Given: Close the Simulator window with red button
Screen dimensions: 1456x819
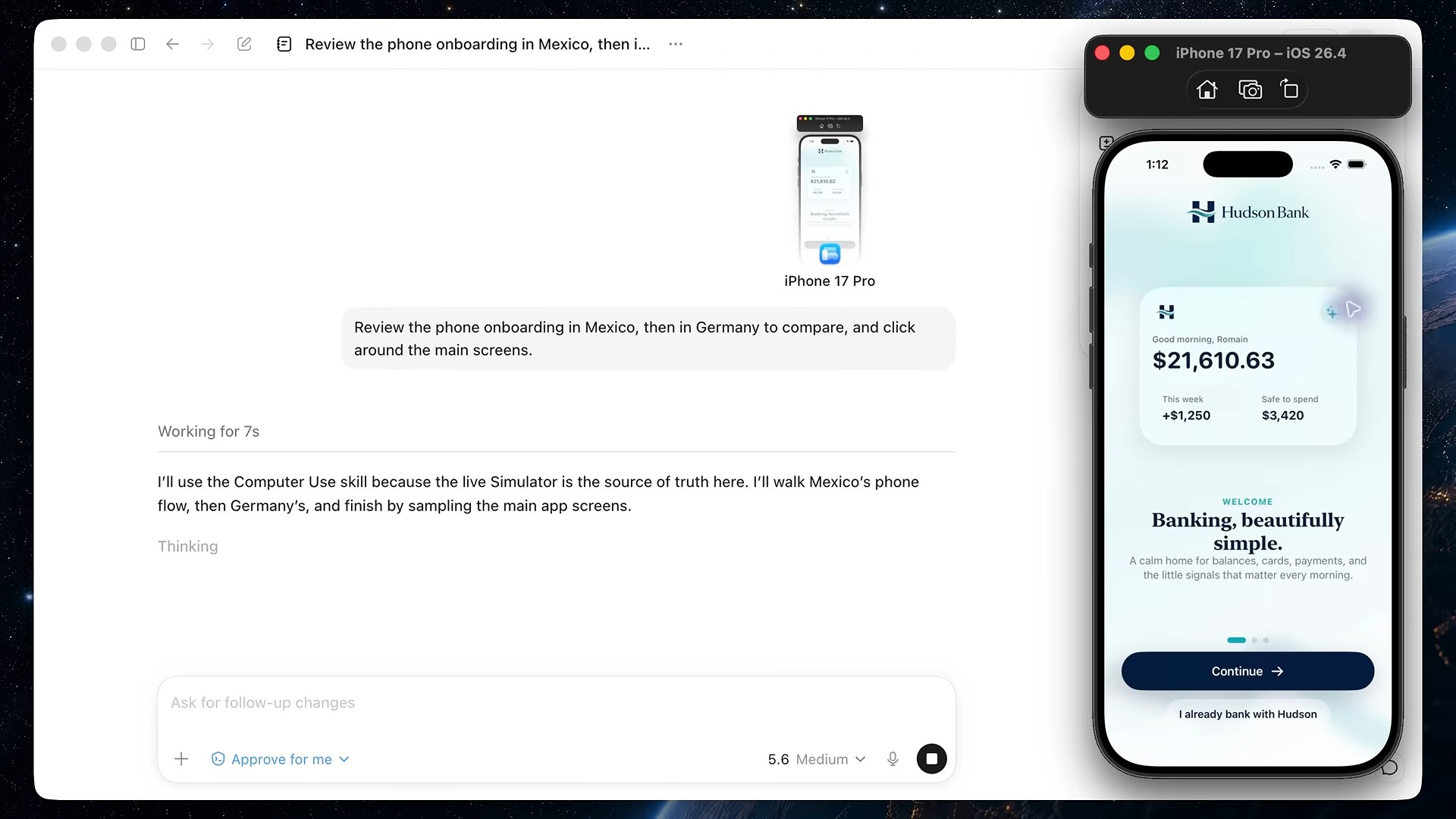Looking at the screenshot, I should 1103,52.
